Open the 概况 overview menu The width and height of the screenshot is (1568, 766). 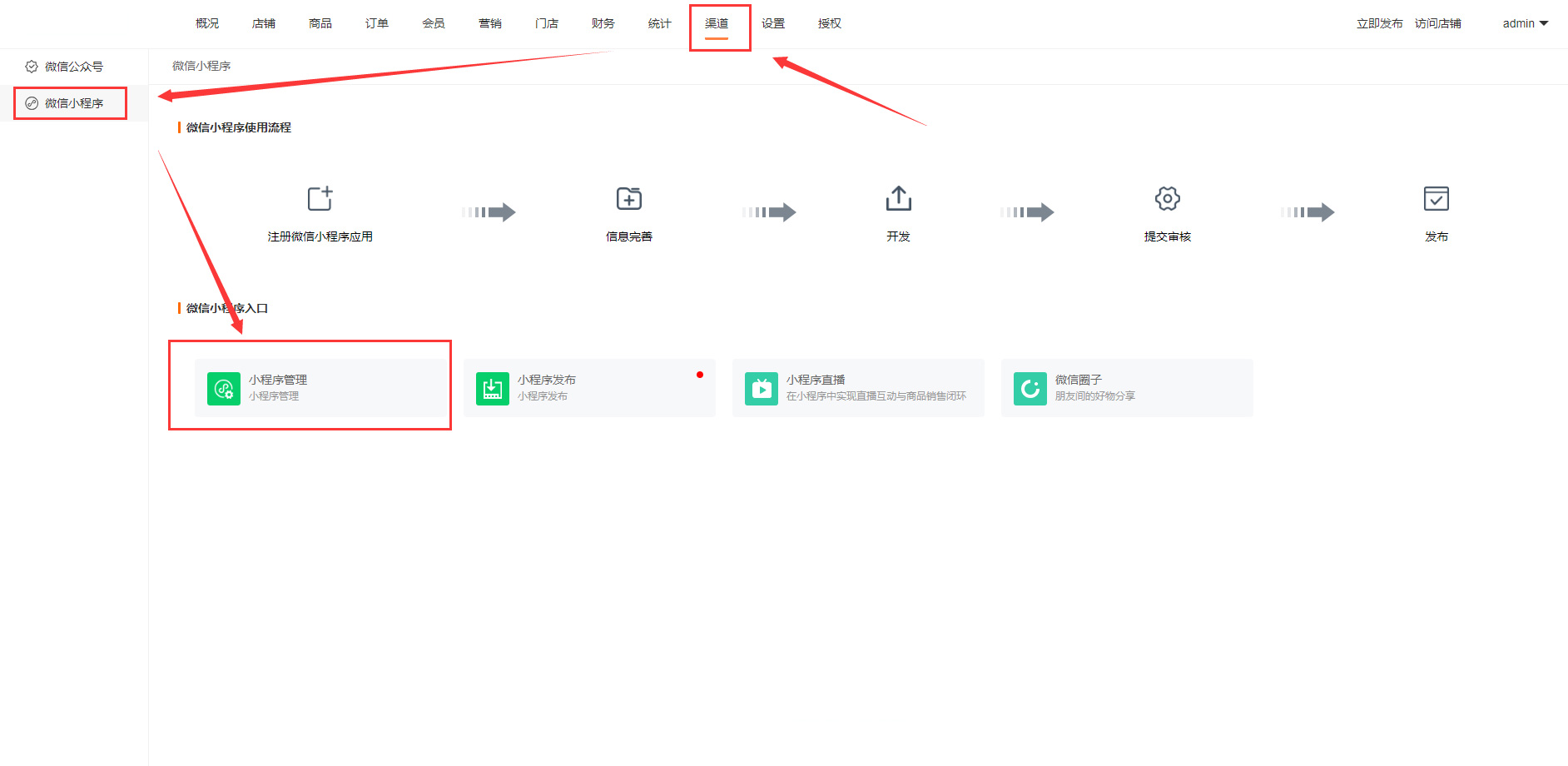207,23
